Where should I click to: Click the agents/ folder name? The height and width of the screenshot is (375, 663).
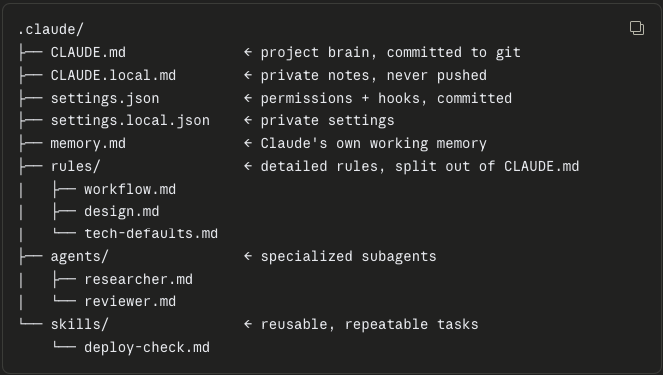click(79, 257)
